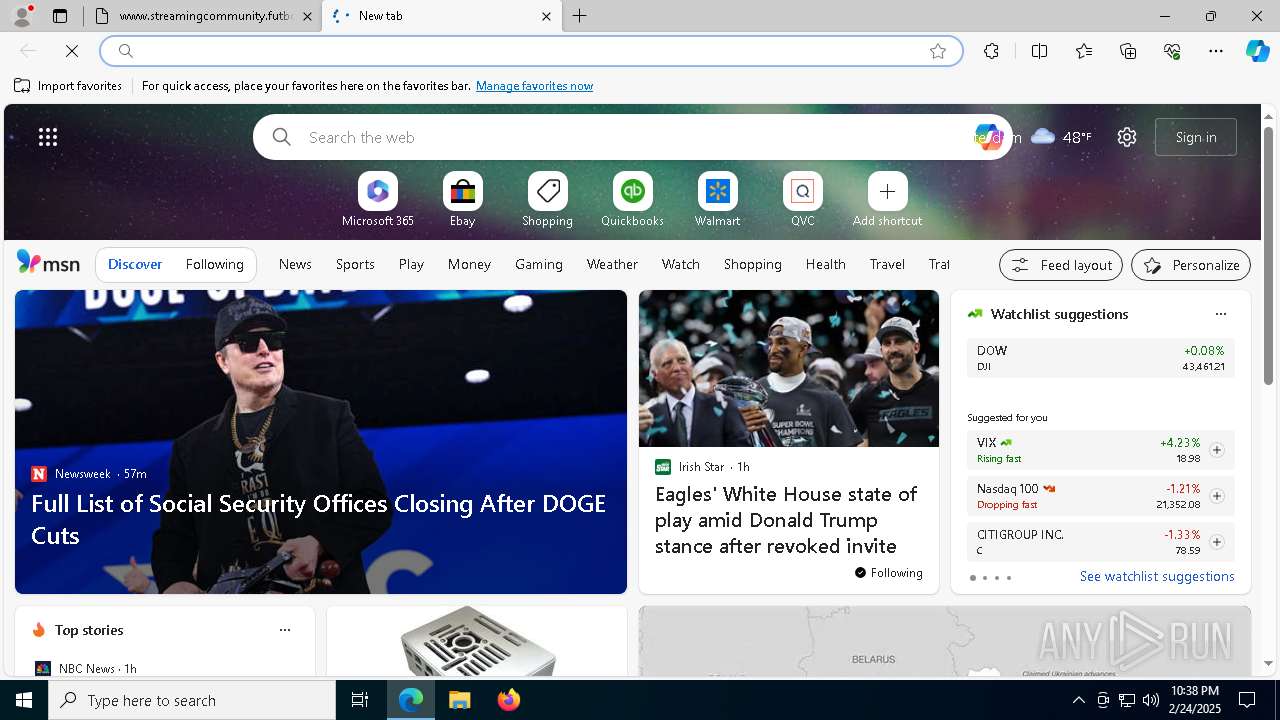Viewport: 1280px width, 720px height.
Task: Open the Health category
Action: (826, 264)
